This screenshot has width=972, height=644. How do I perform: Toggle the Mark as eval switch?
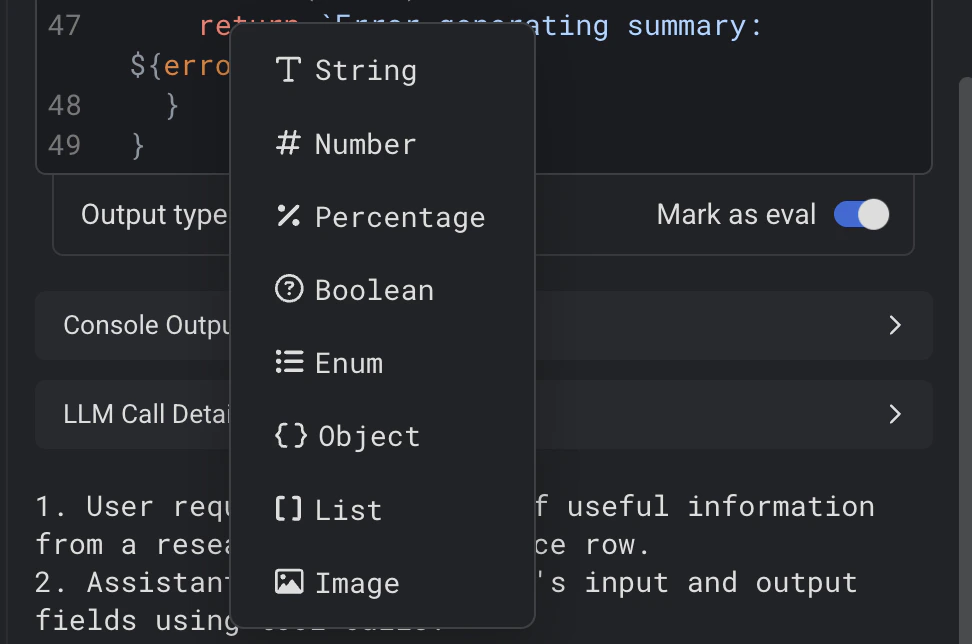pyautogui.click(x=861, y=214)
